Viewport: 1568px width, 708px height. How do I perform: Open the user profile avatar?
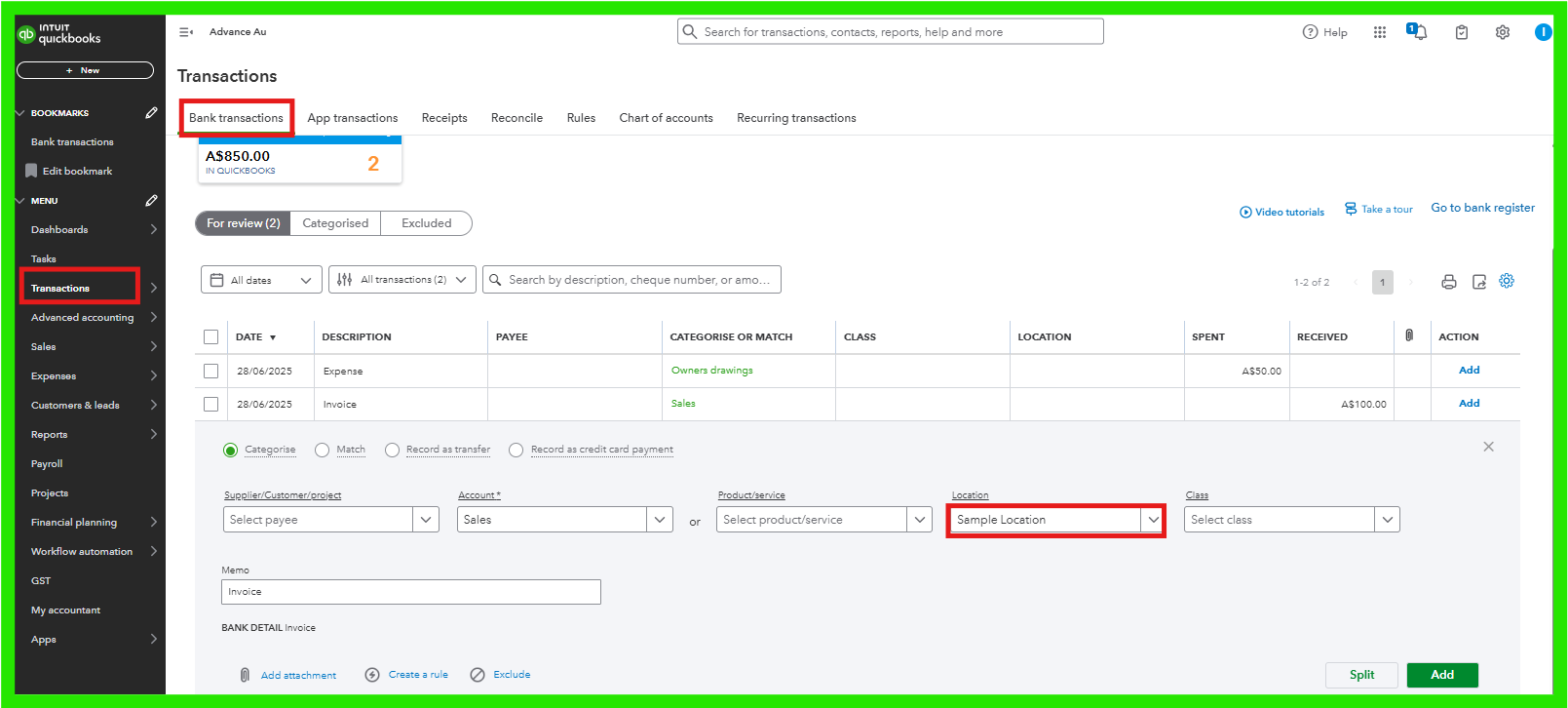click(x=1543, y=32)
